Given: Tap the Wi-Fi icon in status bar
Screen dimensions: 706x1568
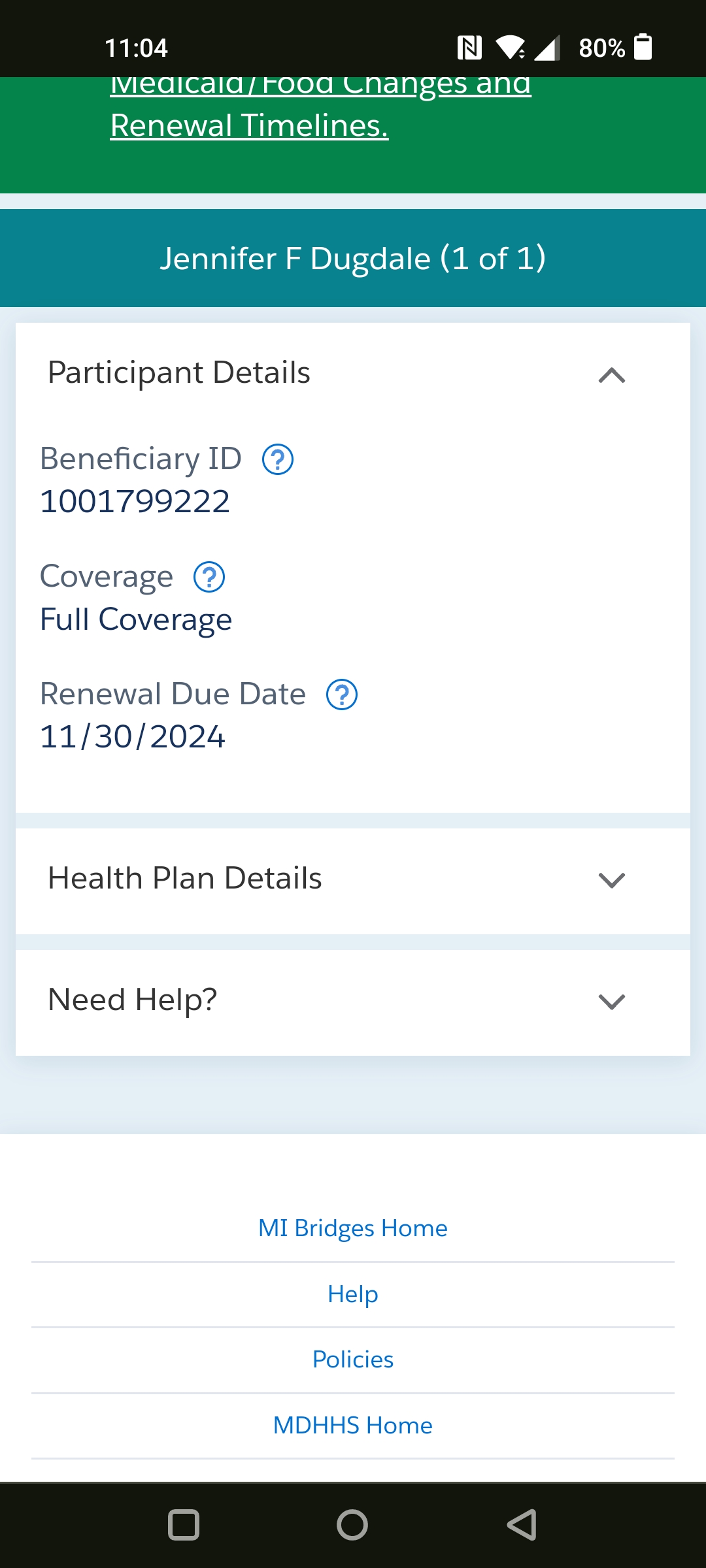Looking at the screenshot, I should point(510,48).
